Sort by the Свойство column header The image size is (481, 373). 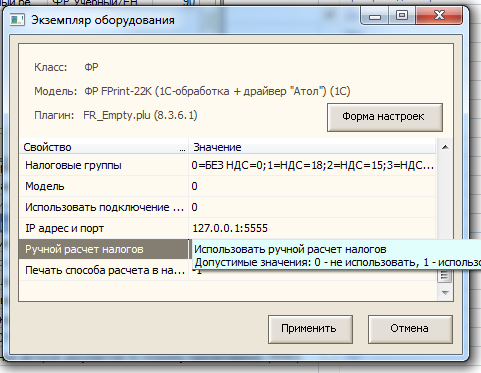104,147
